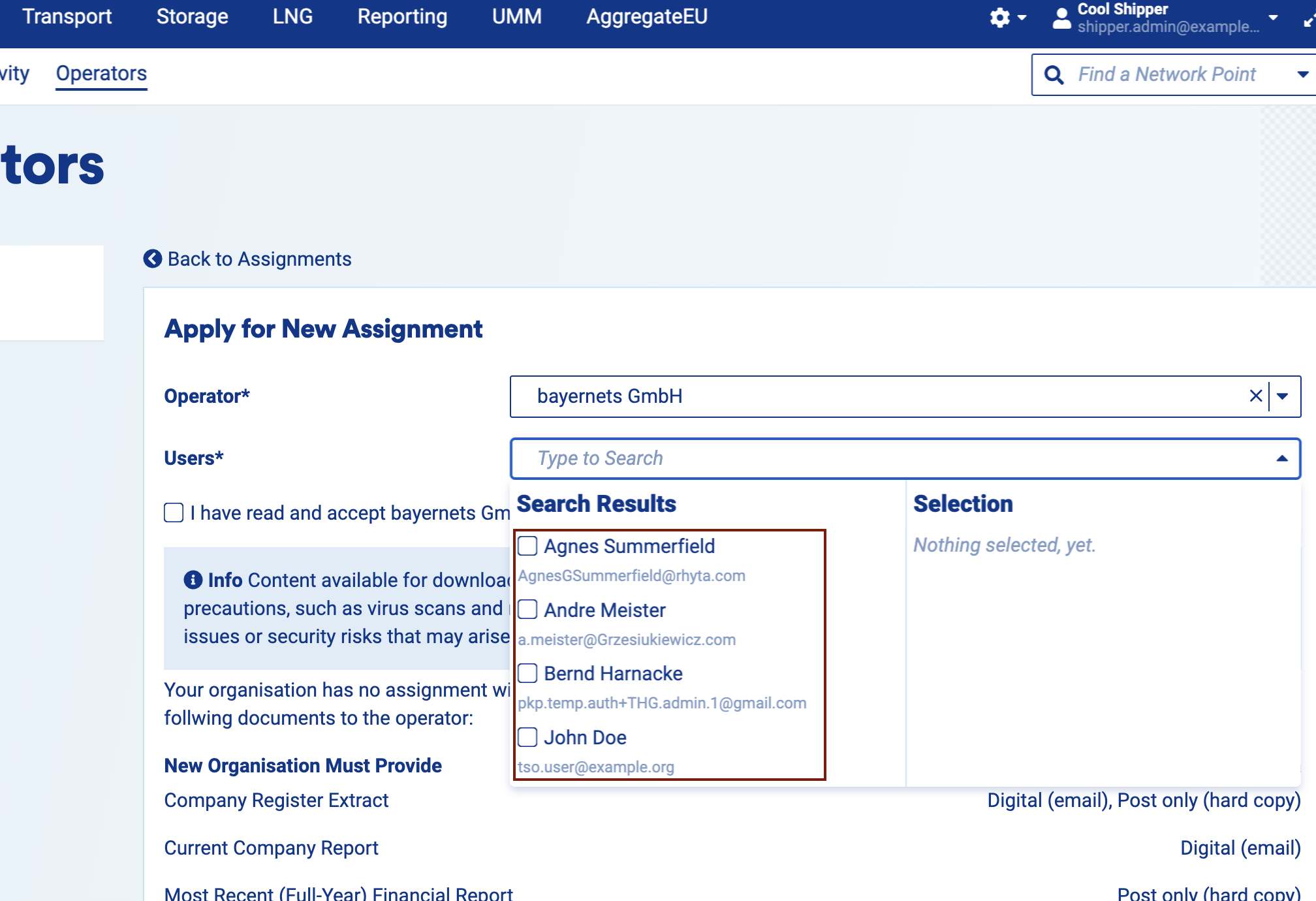
Task: Collapse the Users dropdown arrow
Action: [x=1282, y=458]
